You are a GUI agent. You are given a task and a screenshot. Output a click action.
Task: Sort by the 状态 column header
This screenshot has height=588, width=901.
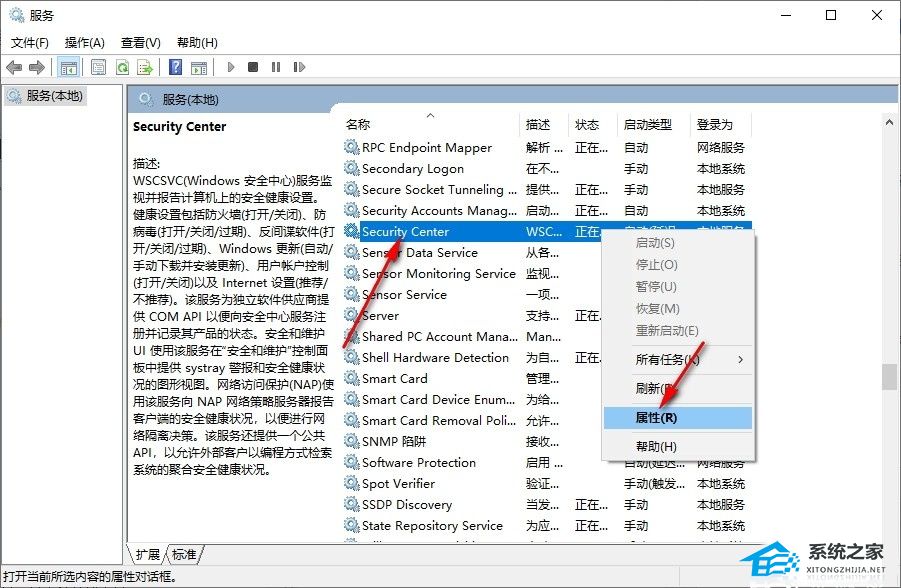(x=592, y=124)
